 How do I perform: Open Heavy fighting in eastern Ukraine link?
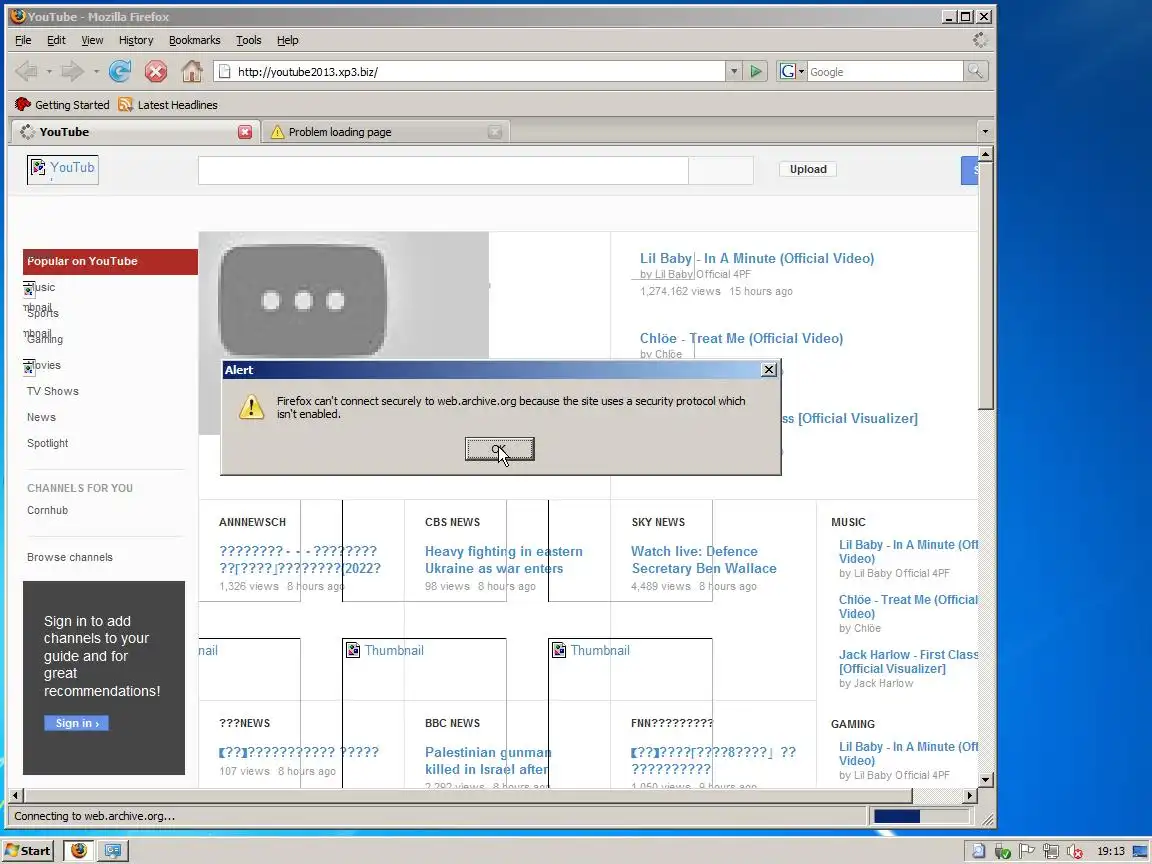tap(503, 560)
